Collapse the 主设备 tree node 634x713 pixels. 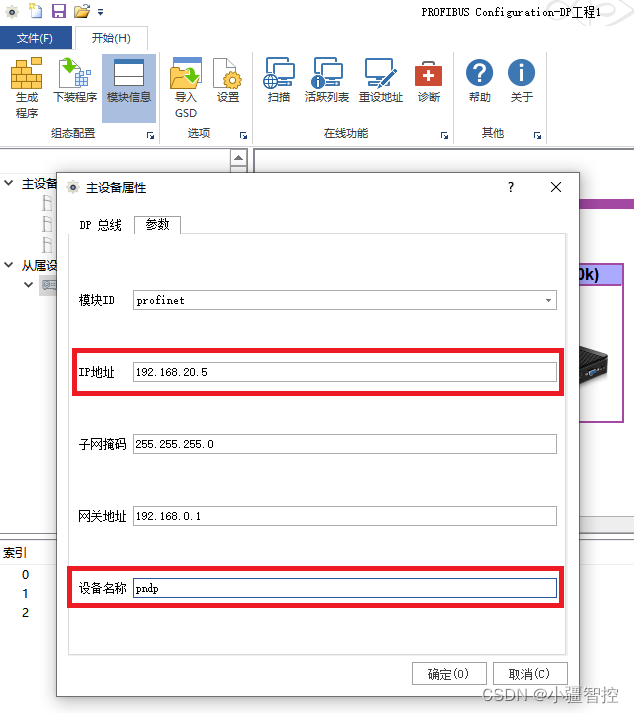point(9,183)
